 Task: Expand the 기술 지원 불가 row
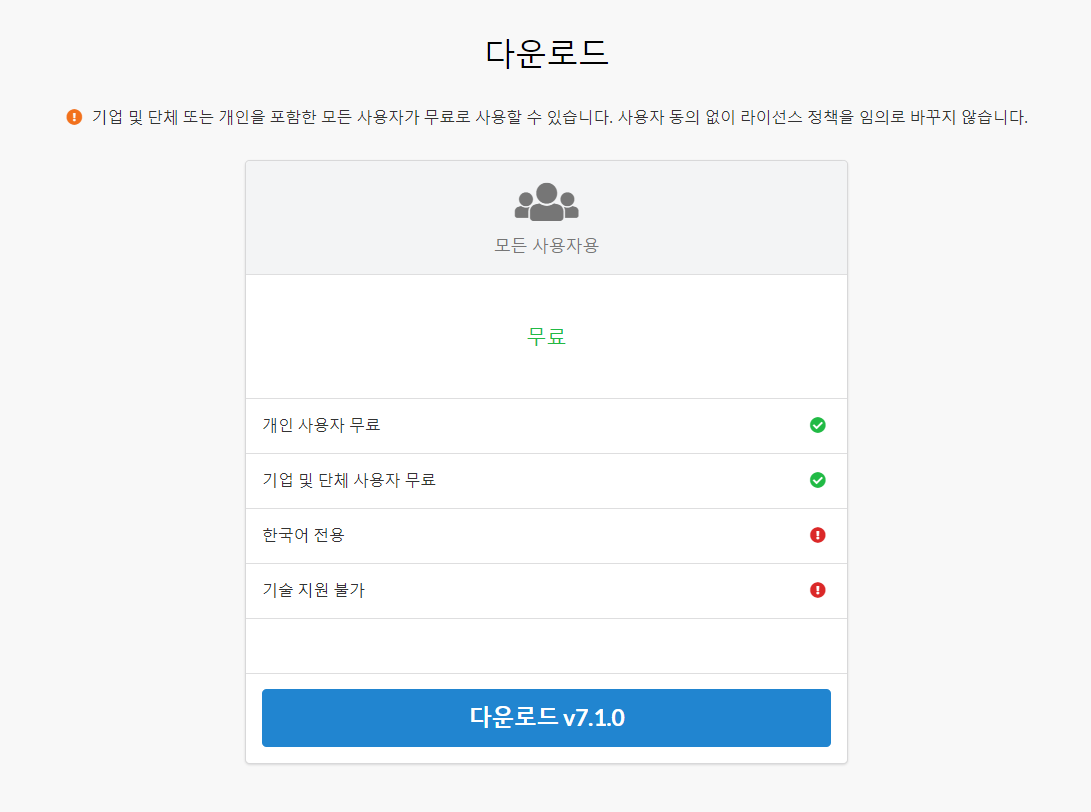[546, 590]
